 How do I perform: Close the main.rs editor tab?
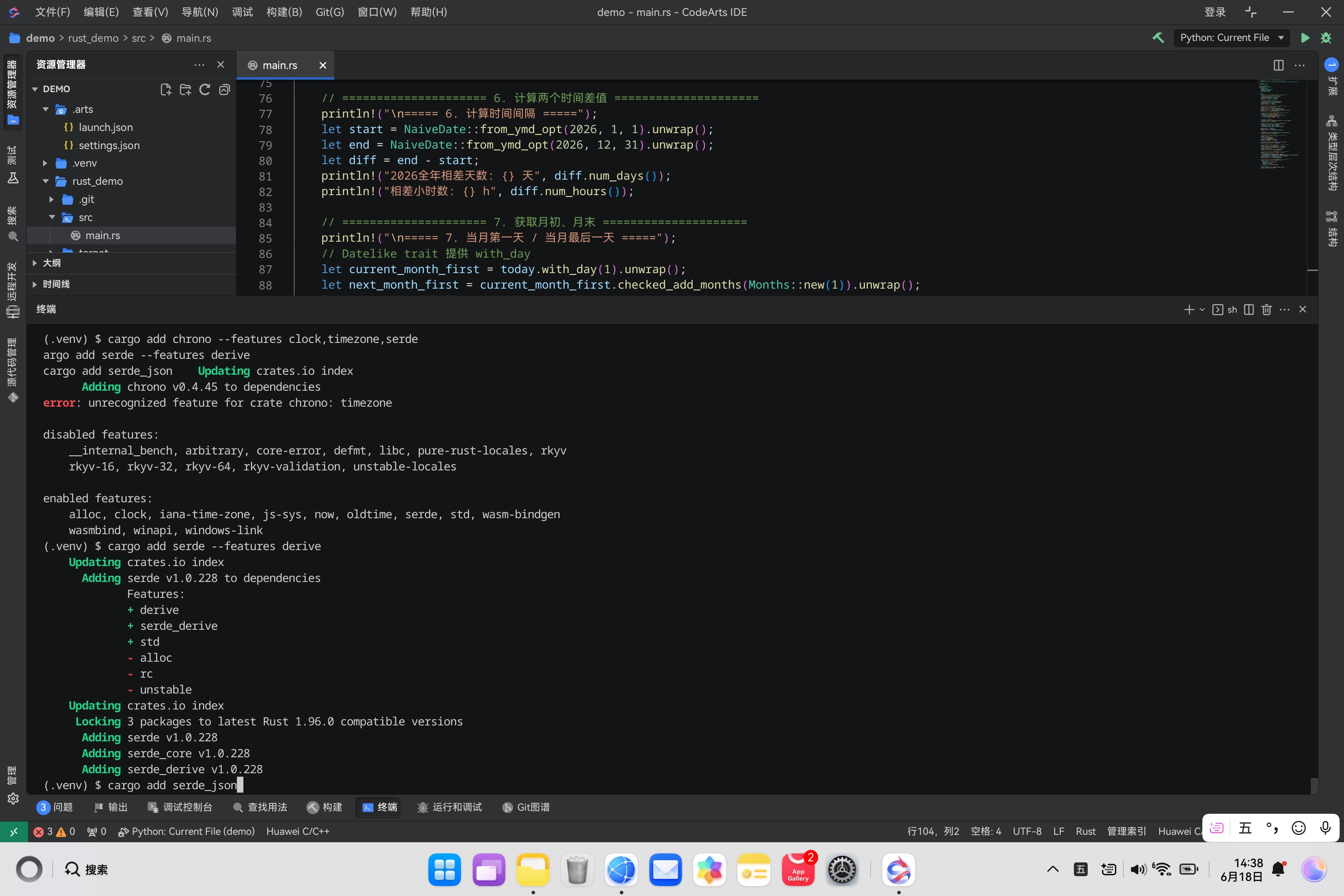click(323, 65)
